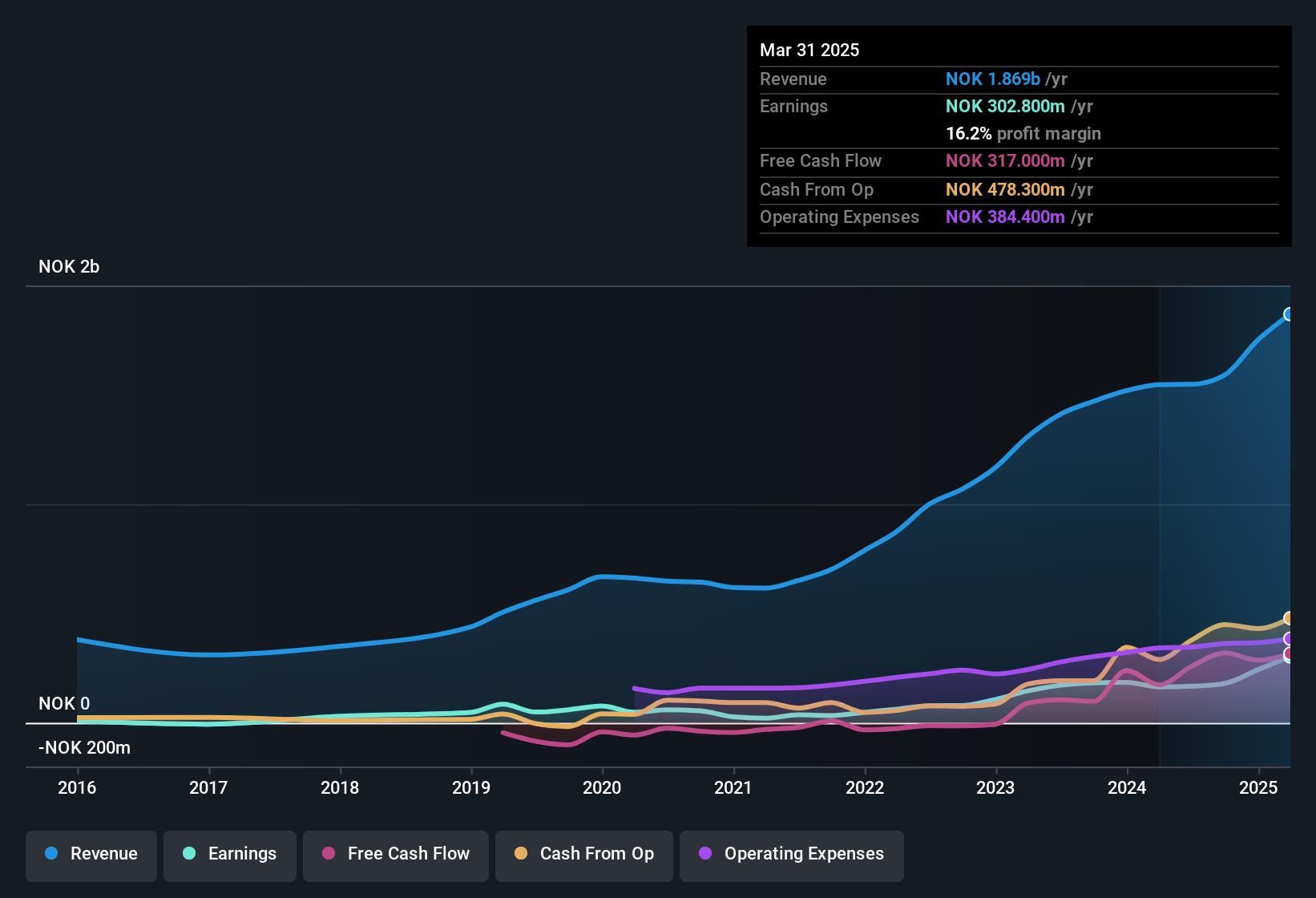Image resolution: width=1316 pixels, height=898 pixels.
Task: Click the 2024 x-axis label
Action: coord(1127,787)
